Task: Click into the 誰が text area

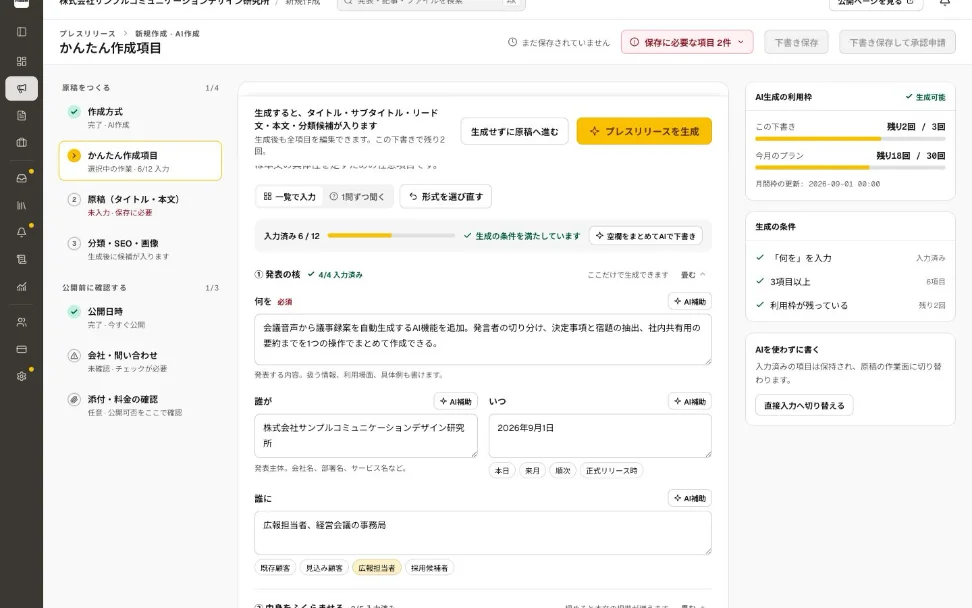Action: coord(366,436)
